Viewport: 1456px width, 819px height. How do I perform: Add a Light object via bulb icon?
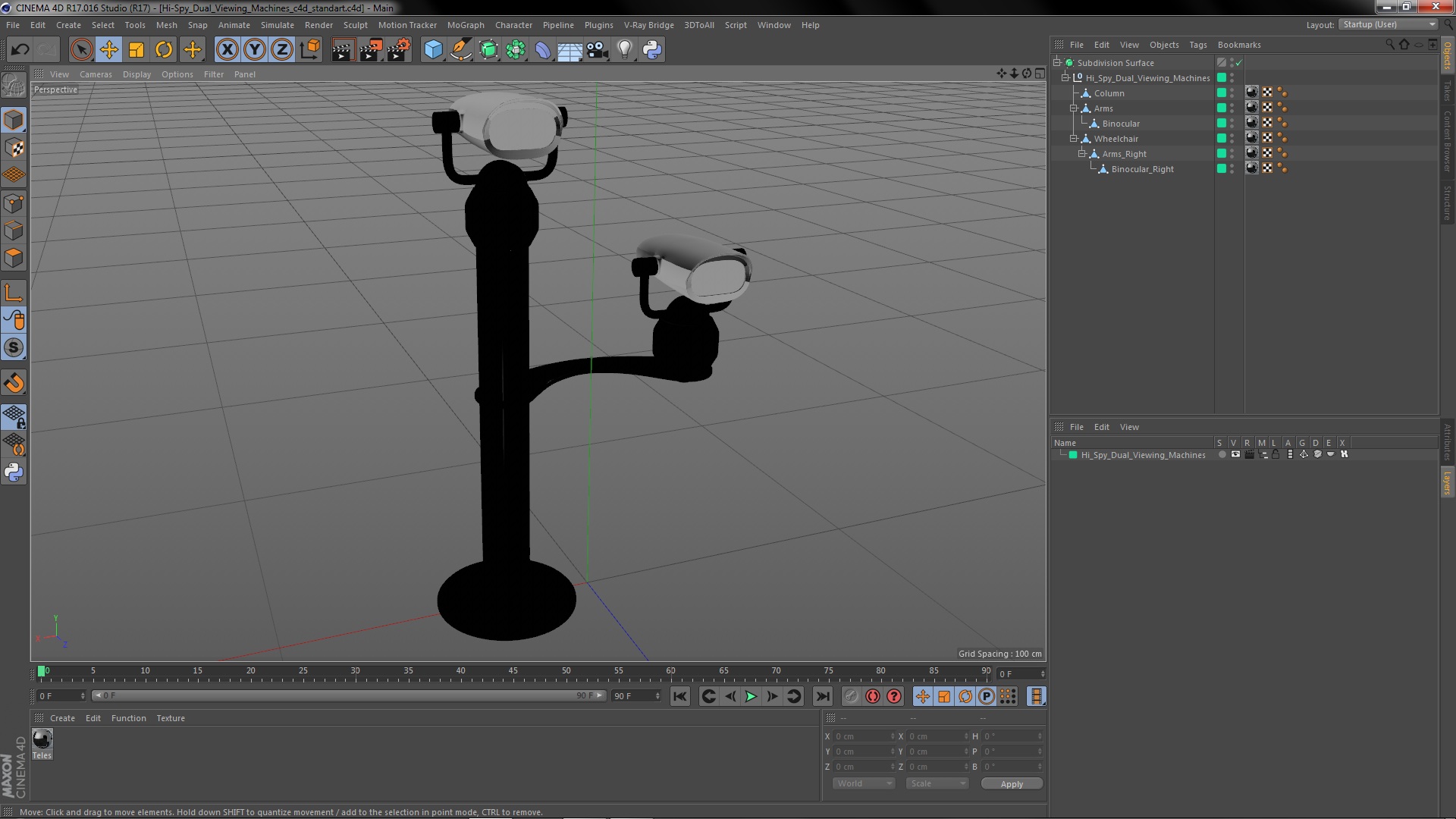(x=625, y=50)
